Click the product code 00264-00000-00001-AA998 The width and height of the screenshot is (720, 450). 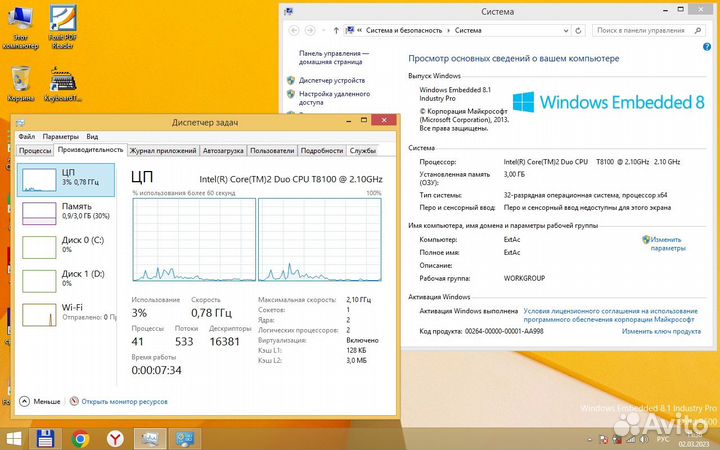(504, 331)
